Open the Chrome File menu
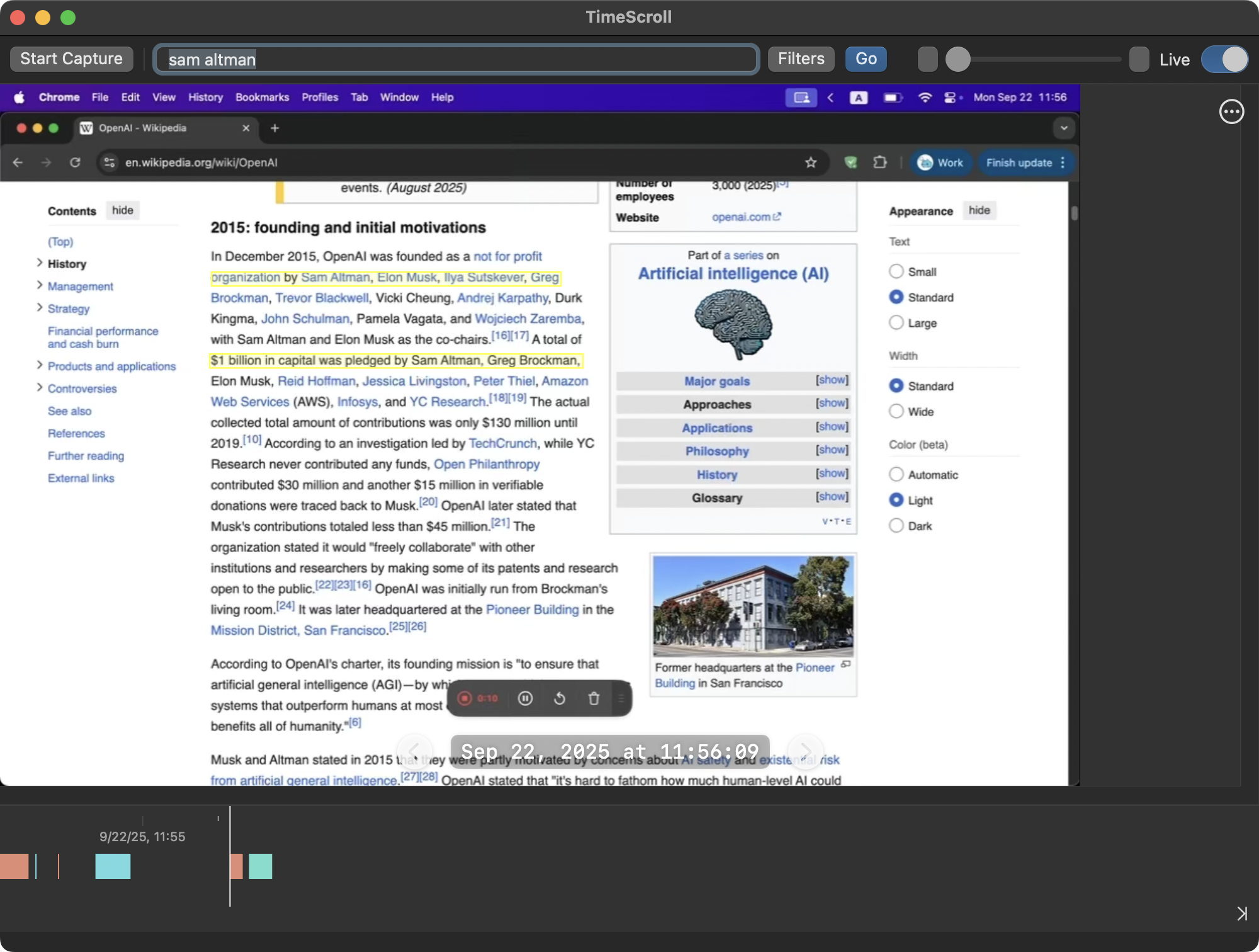The height and width of the screenshot is (952, 1259). click(99, 98)
